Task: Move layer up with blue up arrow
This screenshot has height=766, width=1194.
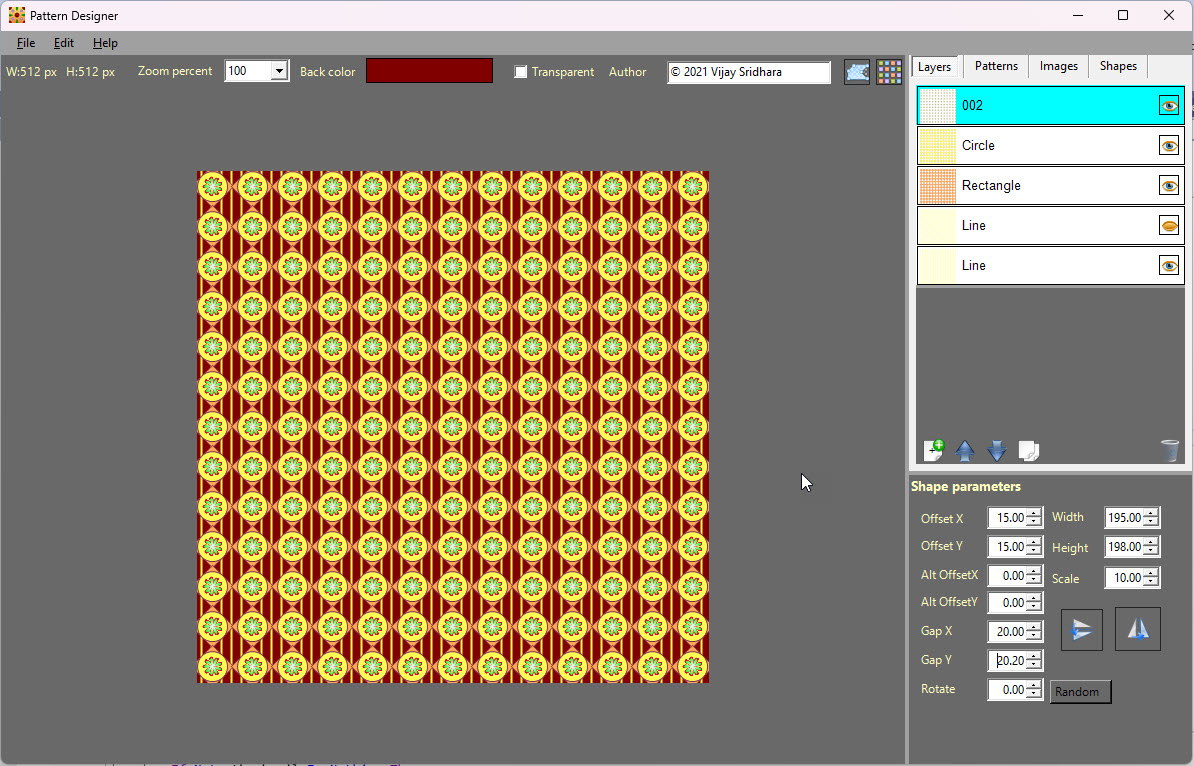Action: click(965, 451)
